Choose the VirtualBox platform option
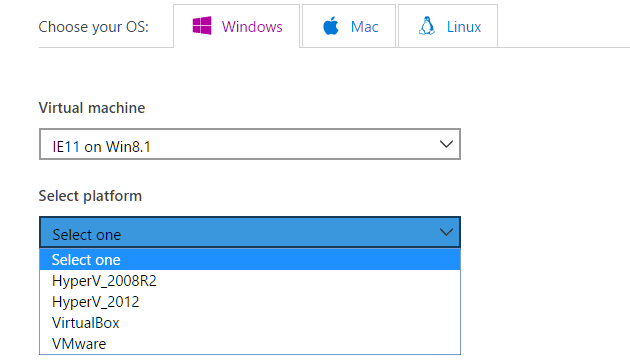 click(x=250, y=323)
